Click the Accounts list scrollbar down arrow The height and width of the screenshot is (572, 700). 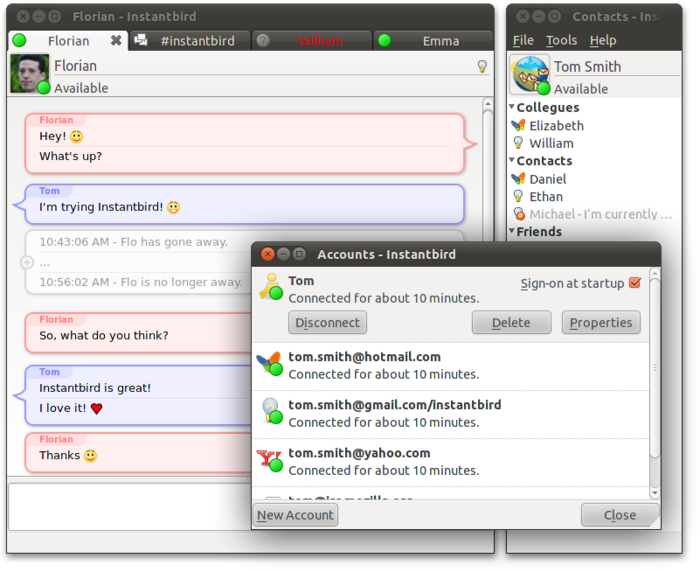(654, 493)
